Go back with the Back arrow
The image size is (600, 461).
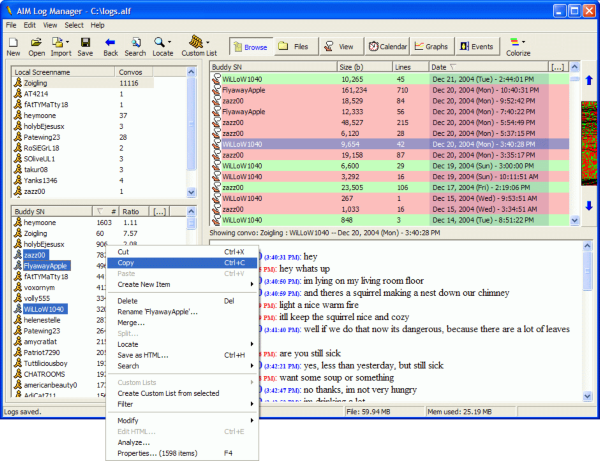tap(110, 42)
